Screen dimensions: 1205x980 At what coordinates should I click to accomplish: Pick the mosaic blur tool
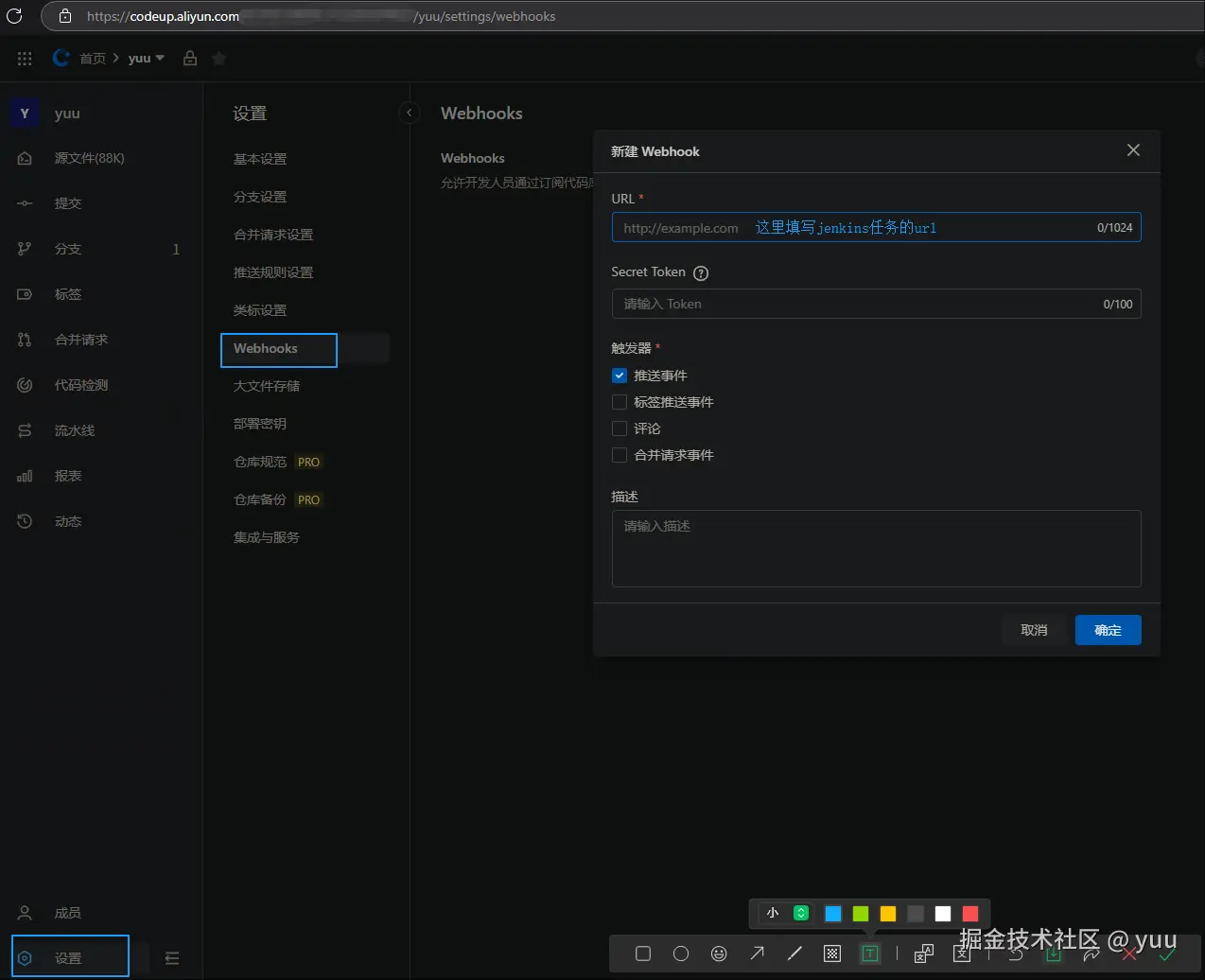tap(832, 954)
